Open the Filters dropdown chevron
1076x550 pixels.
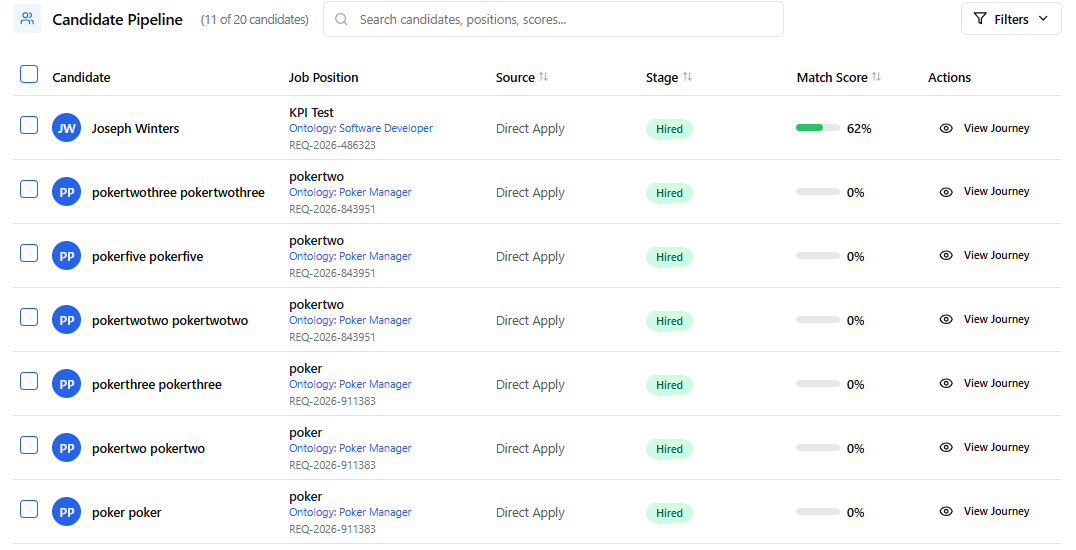[1043, 19]
